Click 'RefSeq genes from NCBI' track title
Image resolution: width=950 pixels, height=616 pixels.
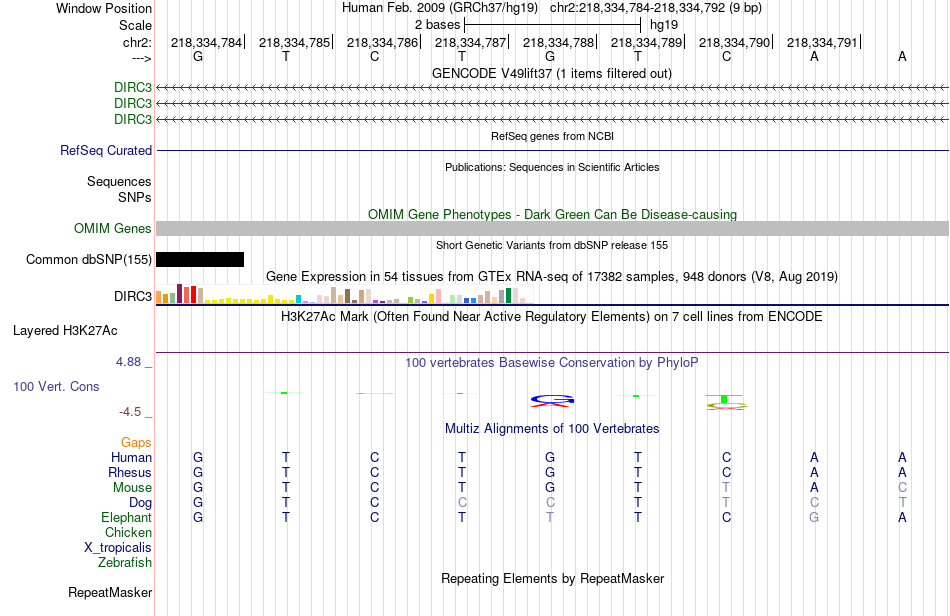[553, 136]
